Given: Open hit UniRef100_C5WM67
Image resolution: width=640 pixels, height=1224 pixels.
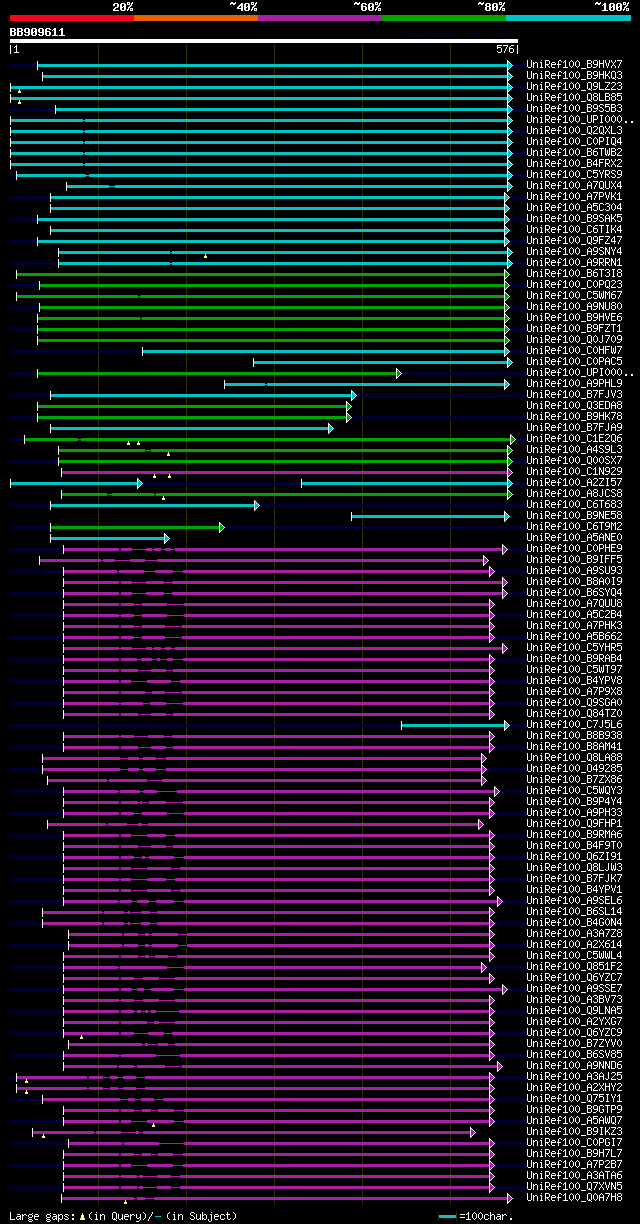Looking at the screenshot, I should (575, 295).
